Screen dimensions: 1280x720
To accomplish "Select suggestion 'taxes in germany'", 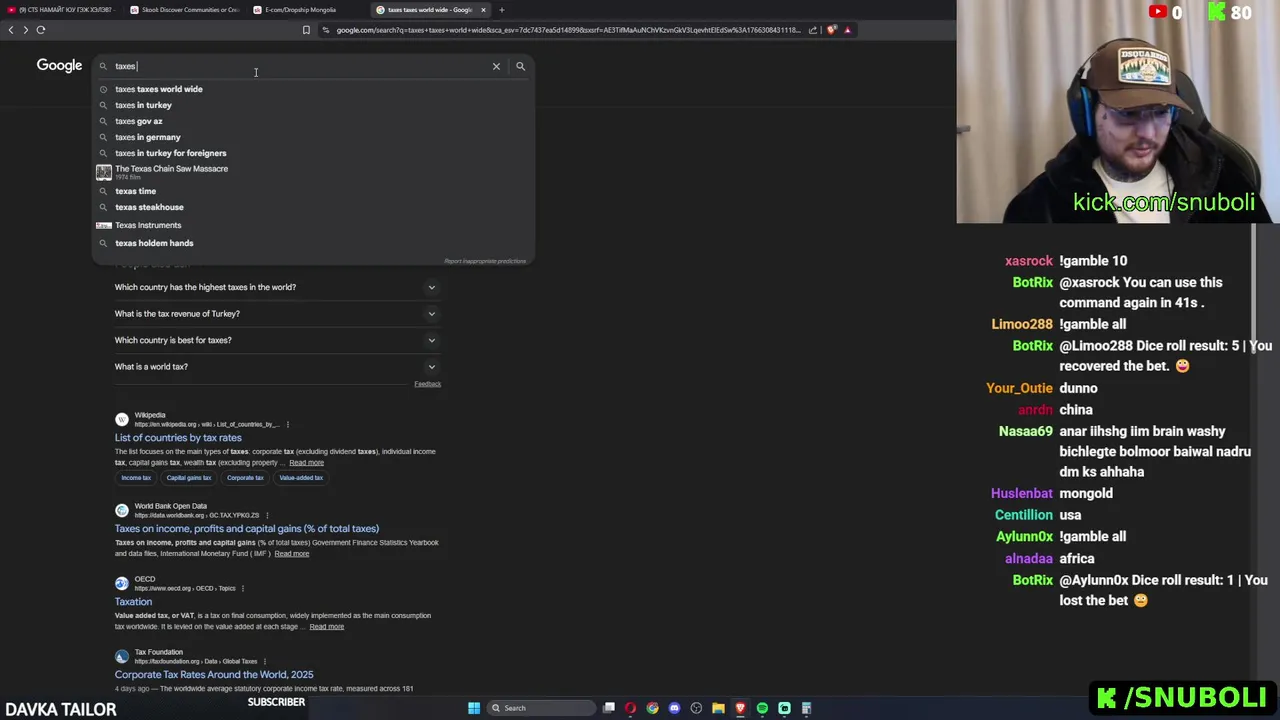I will (312, 137).
